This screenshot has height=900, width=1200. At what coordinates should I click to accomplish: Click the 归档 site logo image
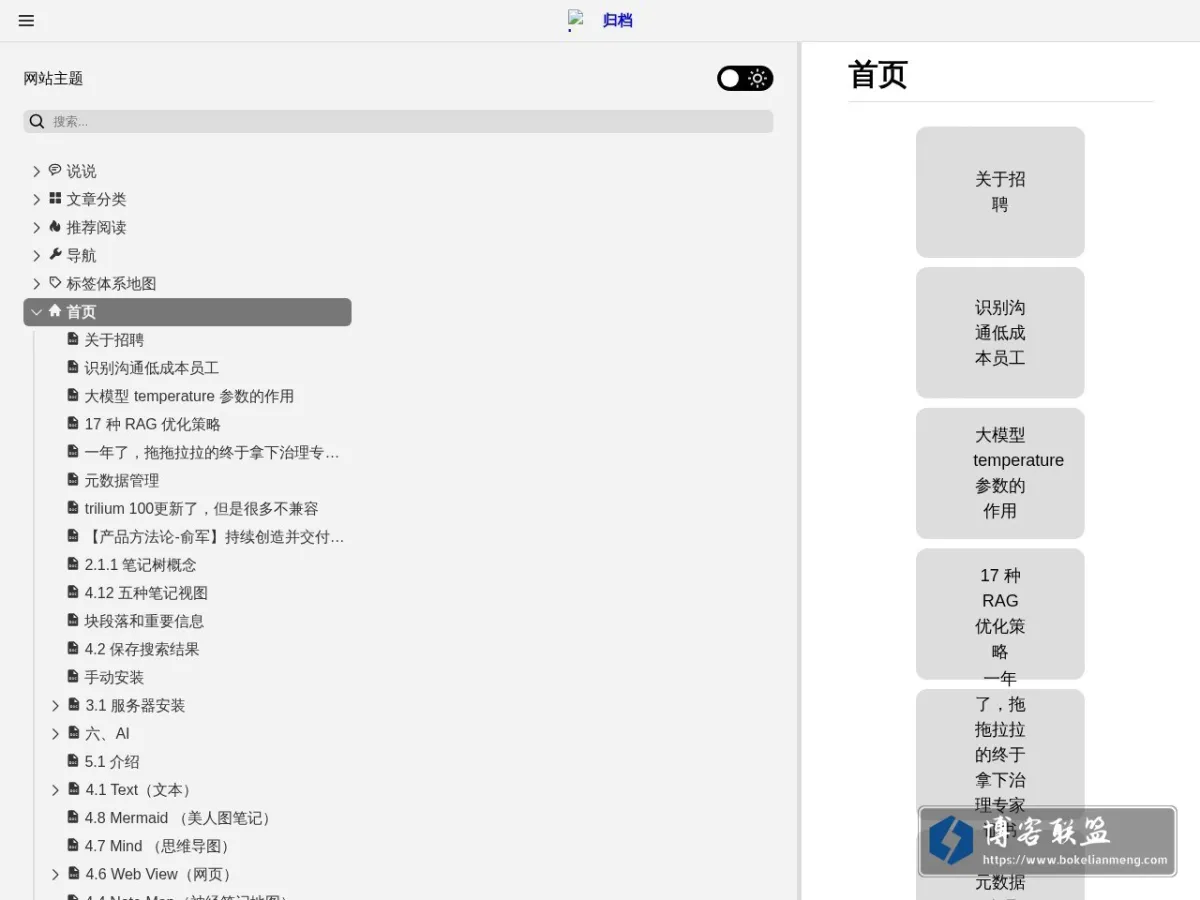[x=576, y=20]
